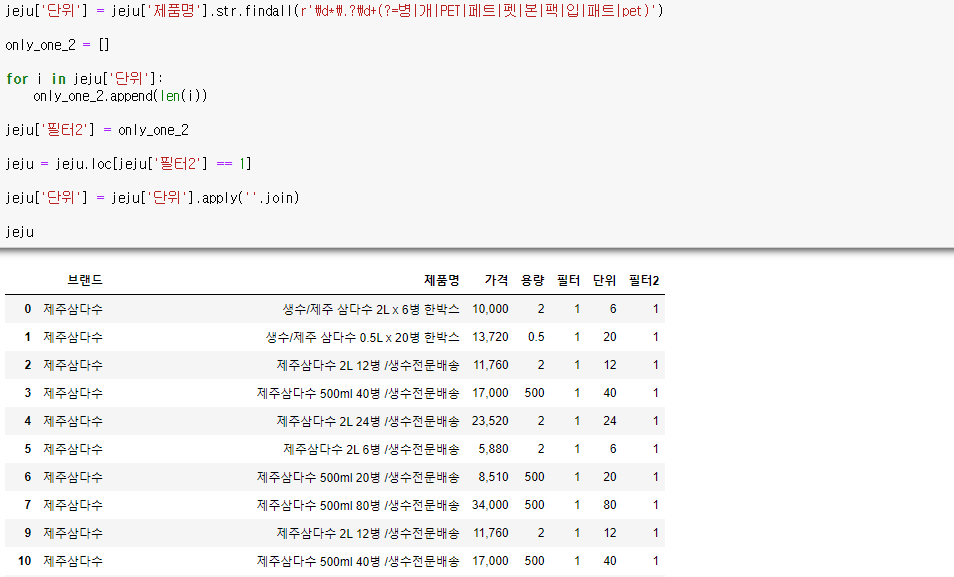
Task: Click the 단위 column header
Action: coord(604,280)
